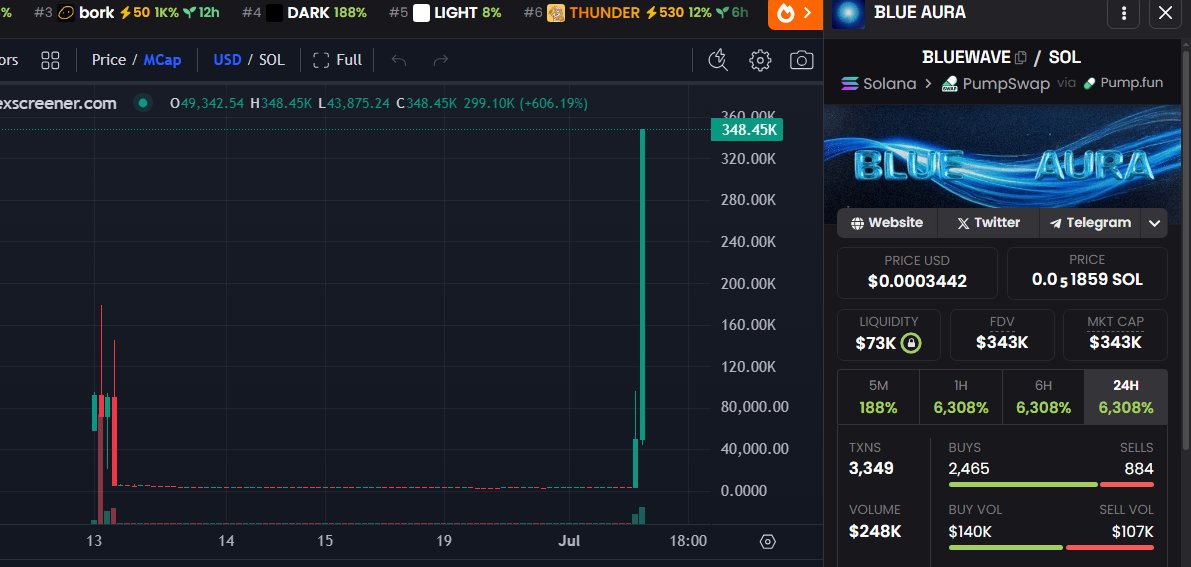Click the Solana chain logo
Viewport: 1191px width, 567px height.
coord(849,83)
